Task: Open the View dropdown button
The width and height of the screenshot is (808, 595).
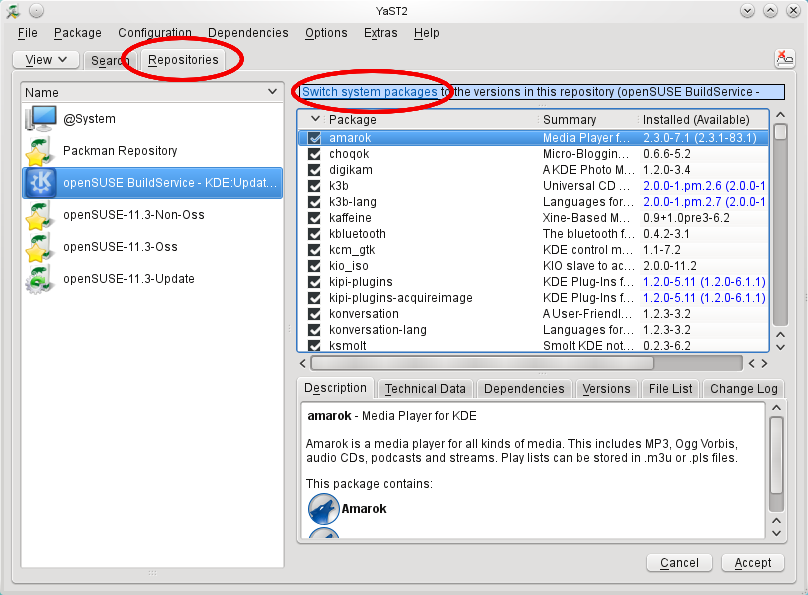Action: coord(46,60)
